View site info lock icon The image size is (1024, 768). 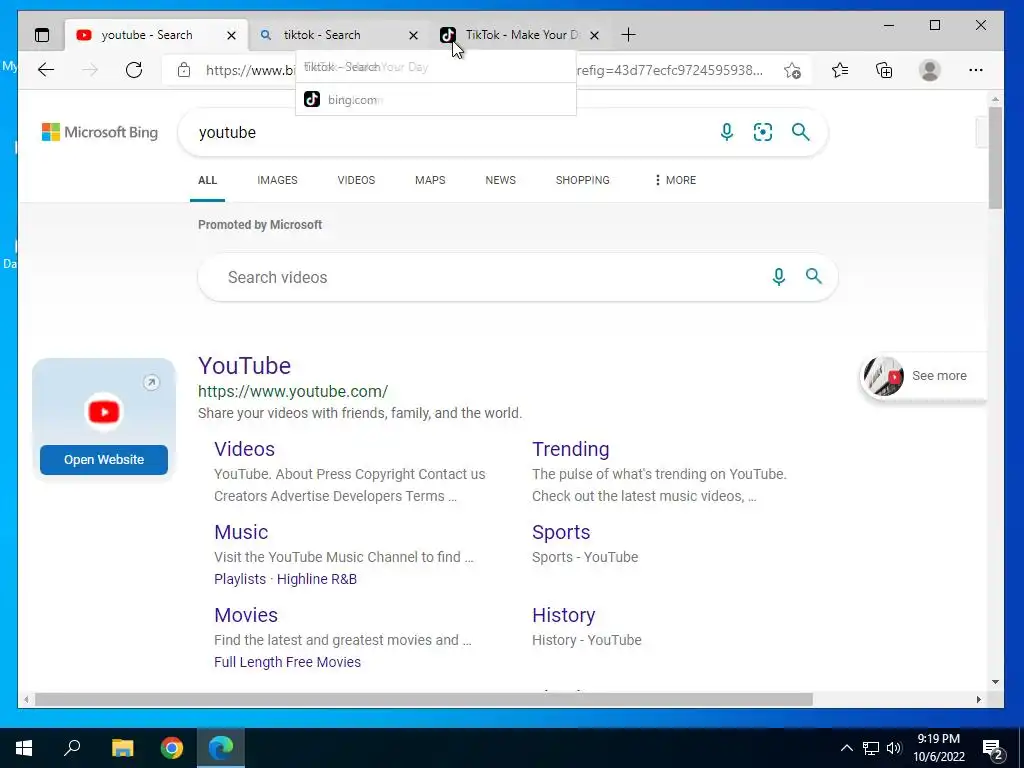[x=184, y=70]
